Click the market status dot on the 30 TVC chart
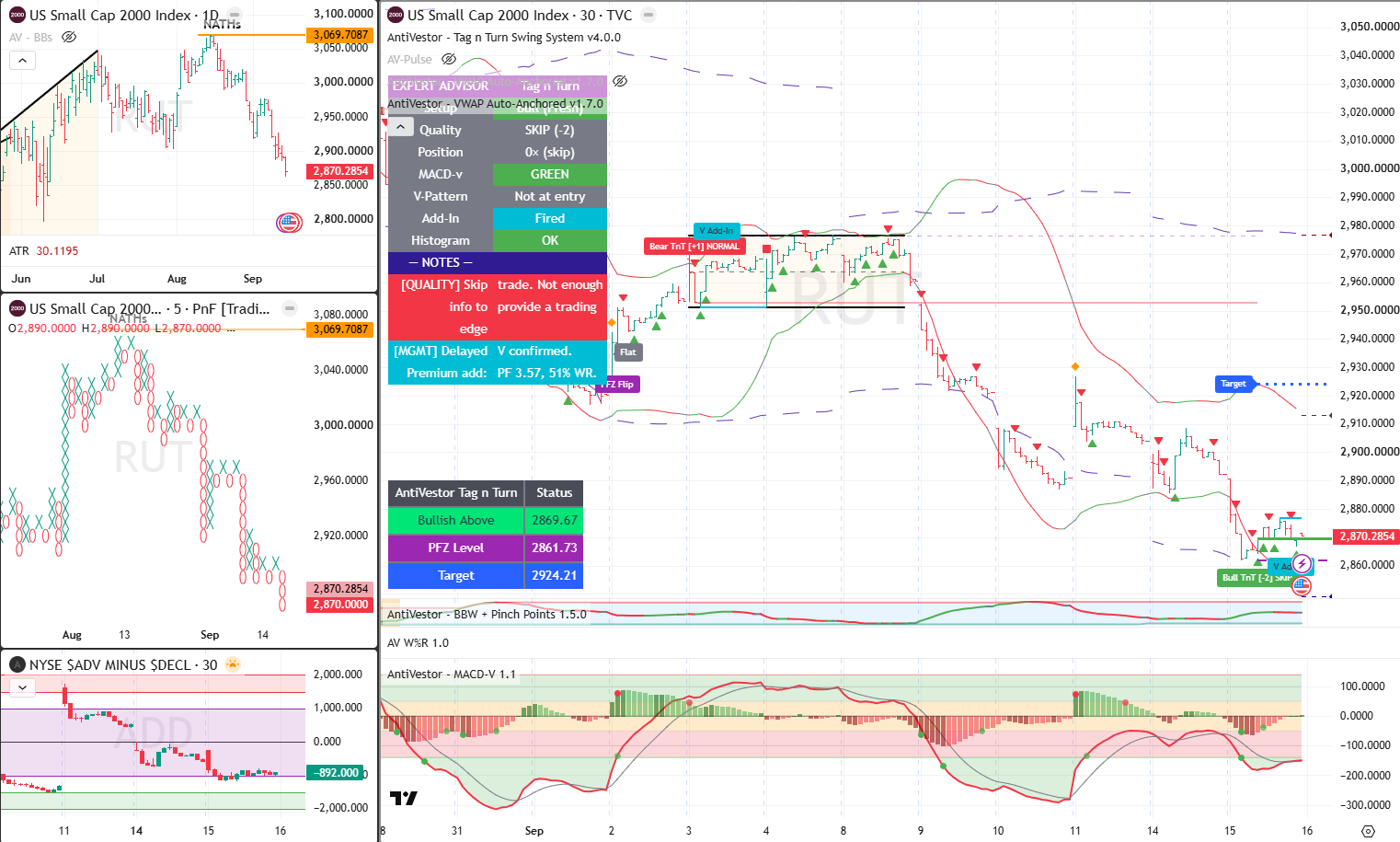This screenshot has width=1400, height=842. (648, 15)
